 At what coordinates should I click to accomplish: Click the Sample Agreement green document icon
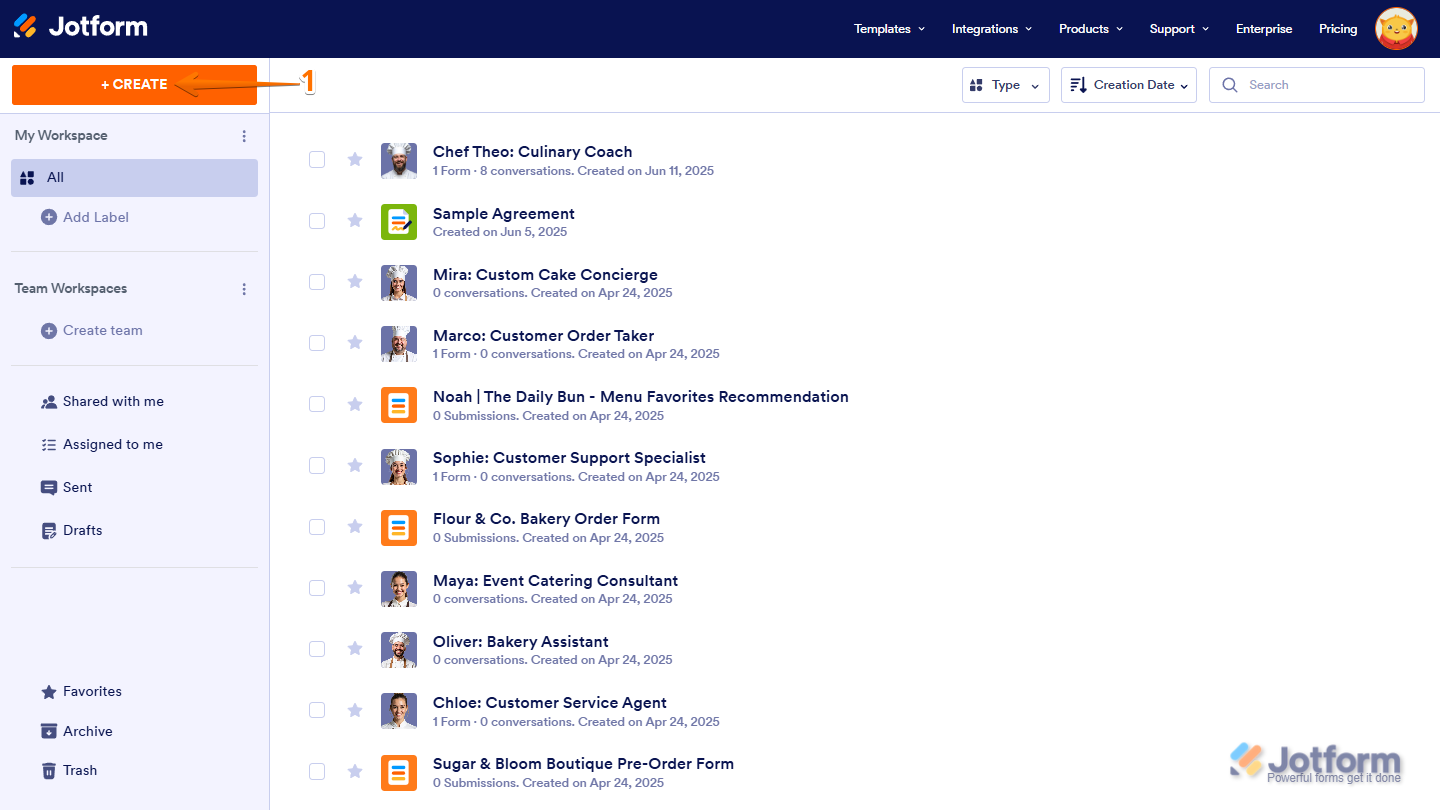(x=399, y=221)
